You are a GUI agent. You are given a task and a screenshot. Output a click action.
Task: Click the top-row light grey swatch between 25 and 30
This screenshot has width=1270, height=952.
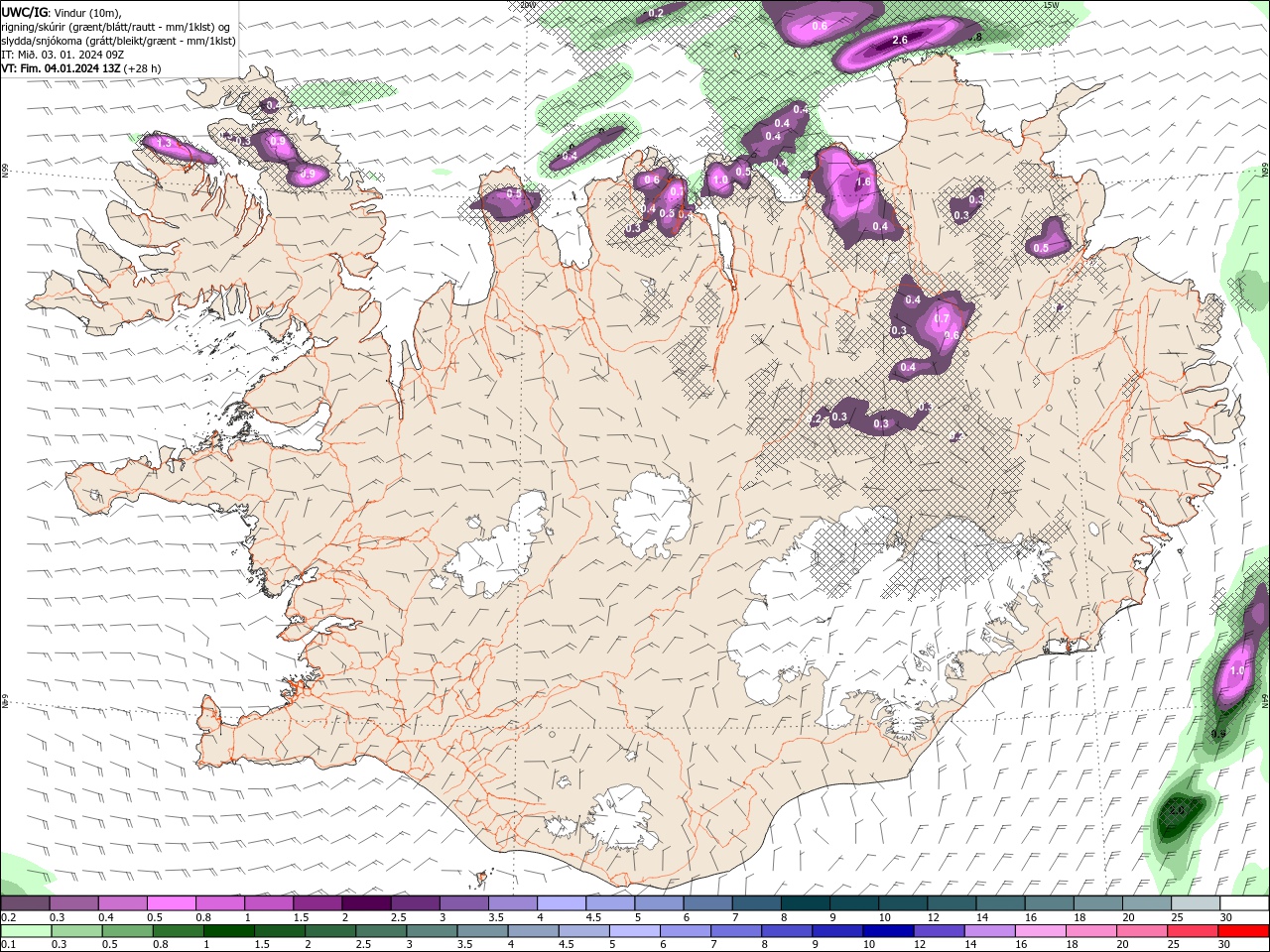pyautogui.click(x=1197, y=903)
